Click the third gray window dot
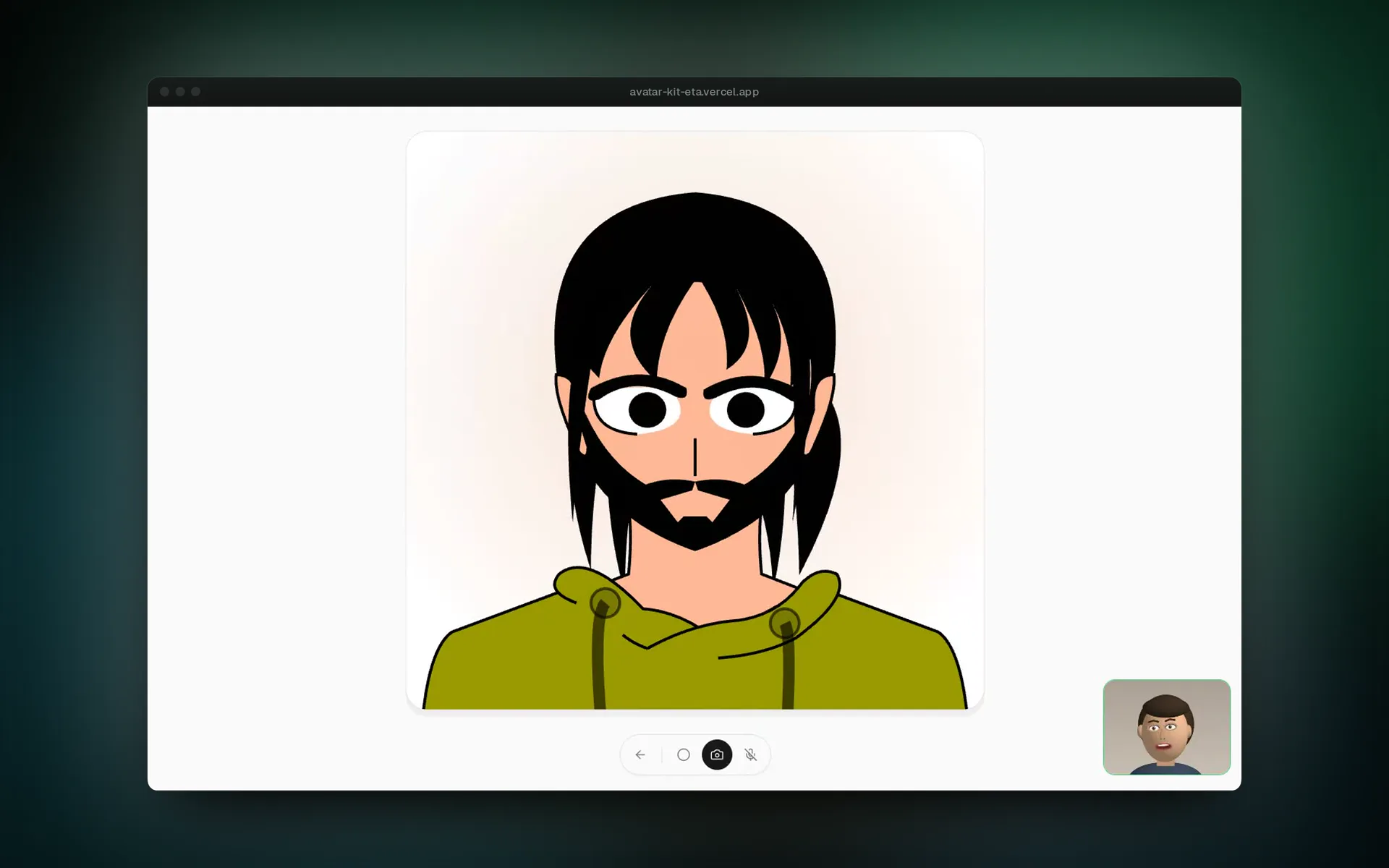Viewport: 1389px width, 868px height. tap(195, 92)
